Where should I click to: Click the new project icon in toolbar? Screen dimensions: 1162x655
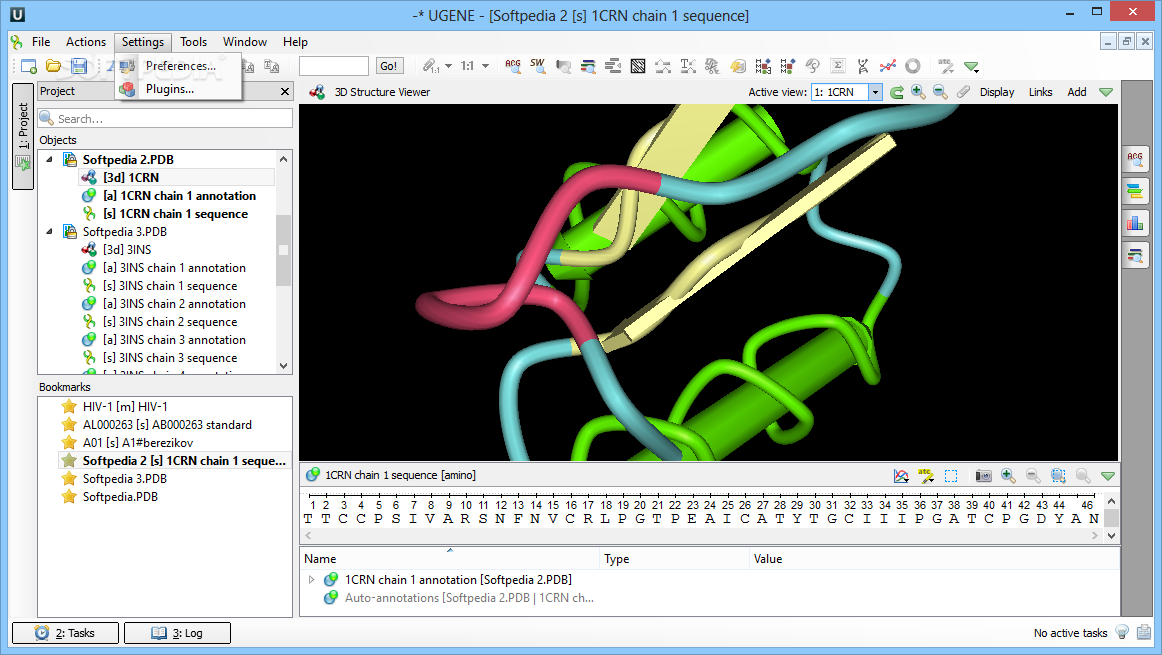pyautogui.click(x=29, y=66)
